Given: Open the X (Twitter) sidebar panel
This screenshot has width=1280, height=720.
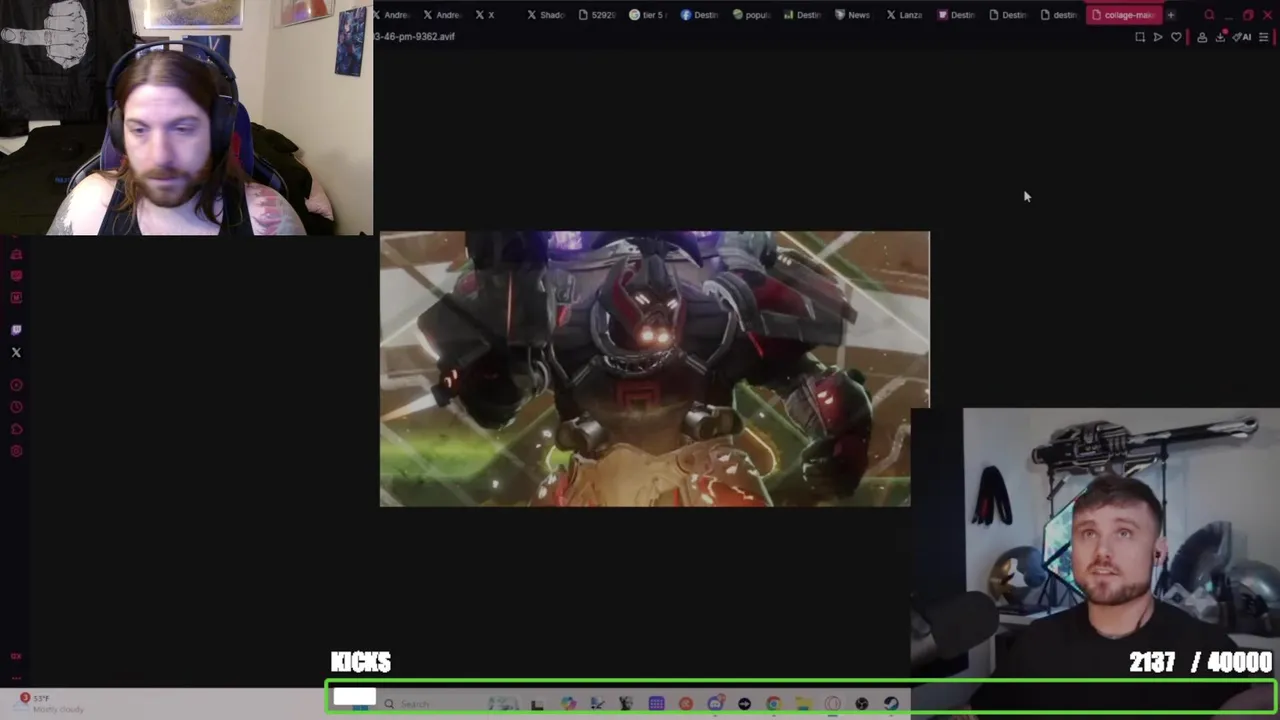Looking at the screenshot, I should (x=16, y=352).
